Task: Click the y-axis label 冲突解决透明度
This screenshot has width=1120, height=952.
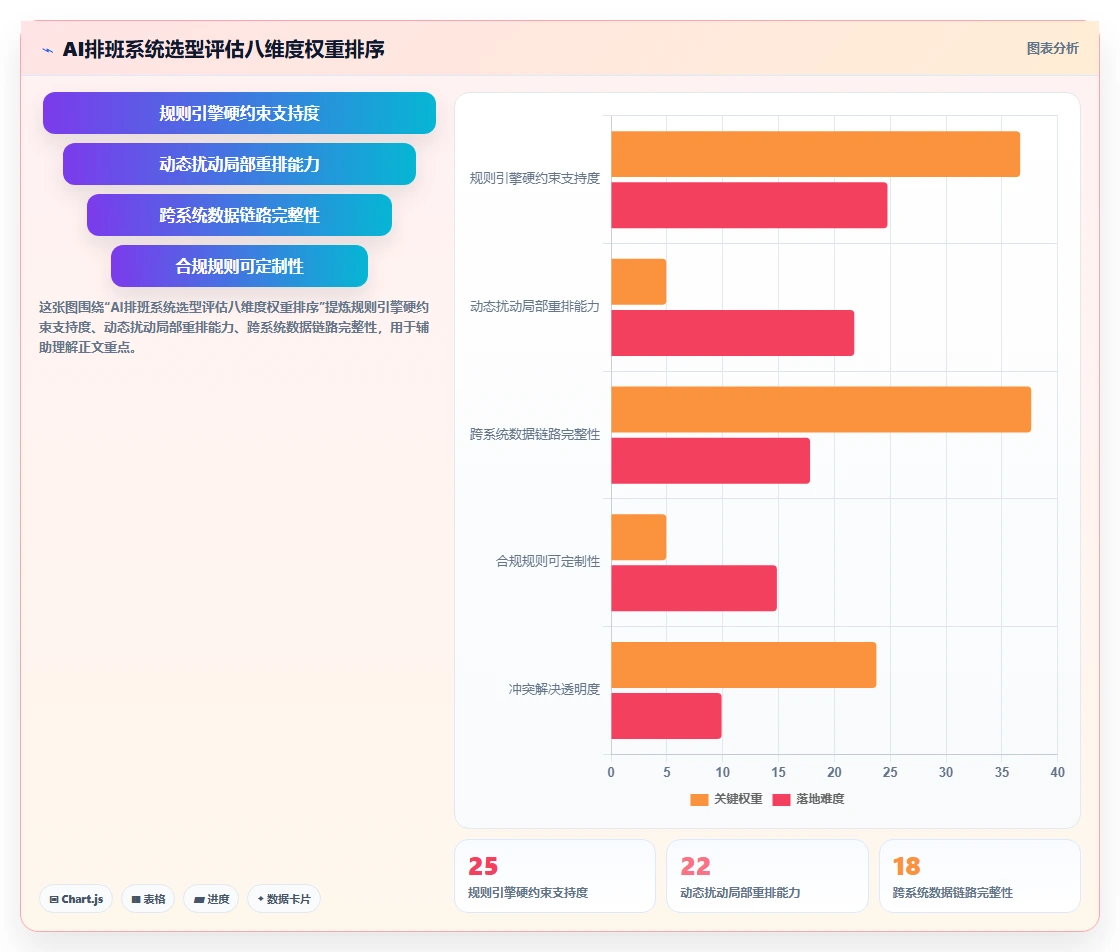Action: [554, 689]
